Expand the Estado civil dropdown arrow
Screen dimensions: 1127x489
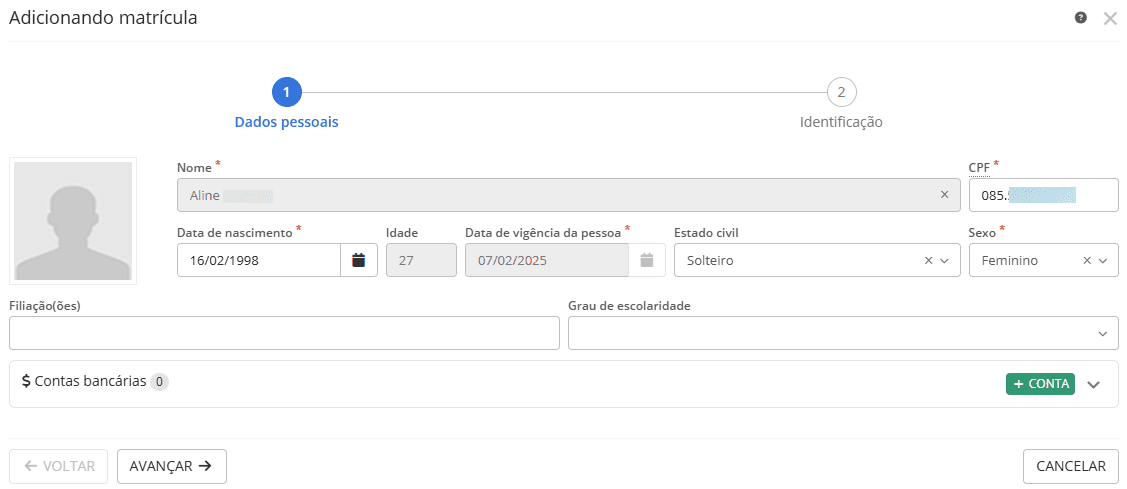click(944, 260)
